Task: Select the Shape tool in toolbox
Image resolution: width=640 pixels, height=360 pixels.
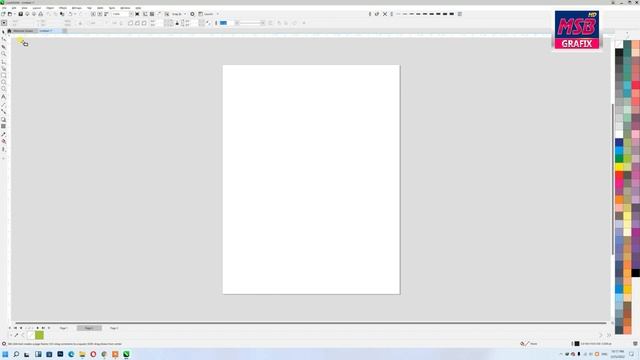Action: [4, 39]
